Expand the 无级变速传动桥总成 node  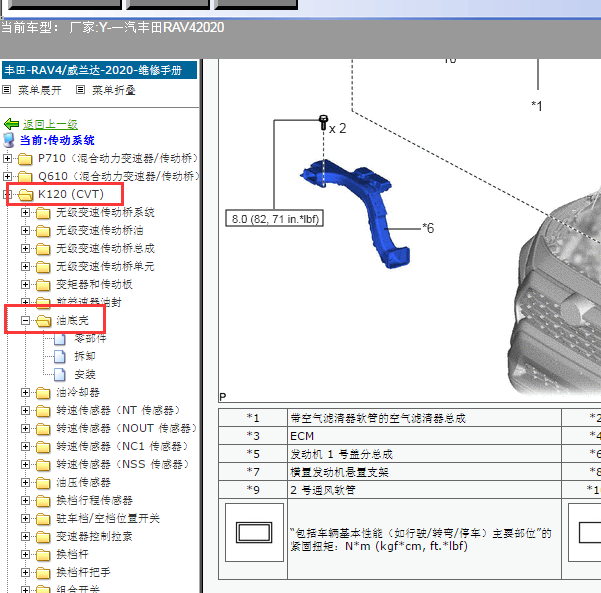click(x=25, y=248)
